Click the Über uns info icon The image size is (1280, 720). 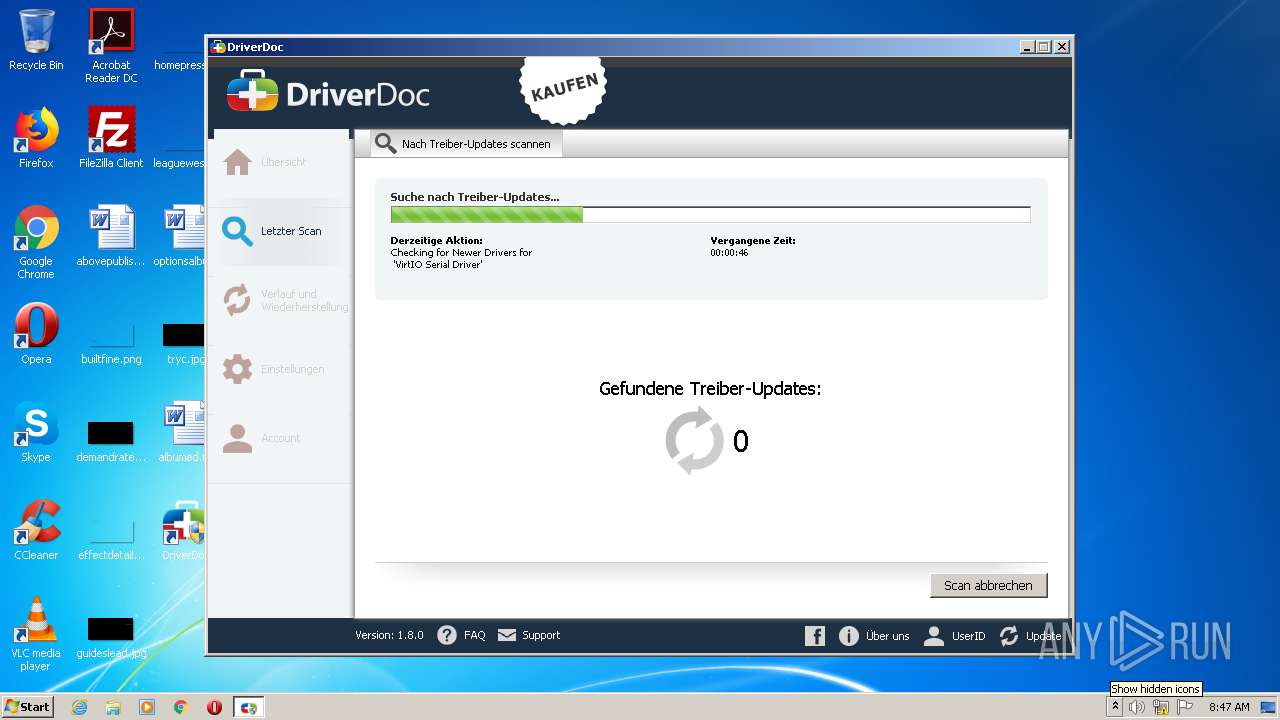tap(849, 636)
